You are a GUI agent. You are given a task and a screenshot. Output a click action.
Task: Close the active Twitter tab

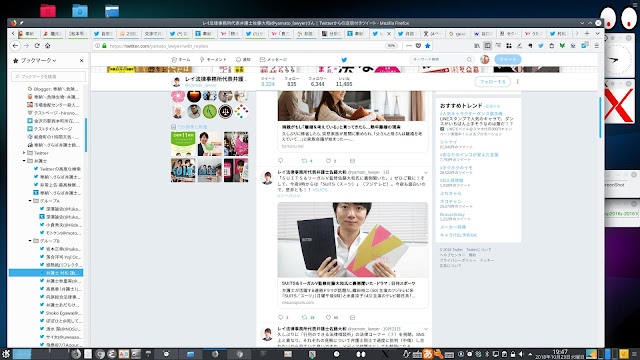389,33
